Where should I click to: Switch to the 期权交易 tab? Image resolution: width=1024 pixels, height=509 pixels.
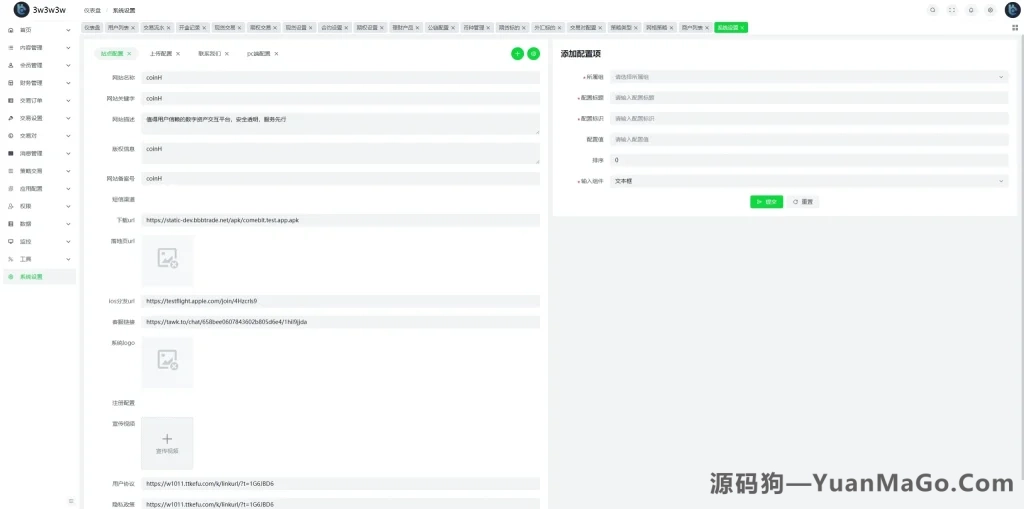tap(263, 28)
